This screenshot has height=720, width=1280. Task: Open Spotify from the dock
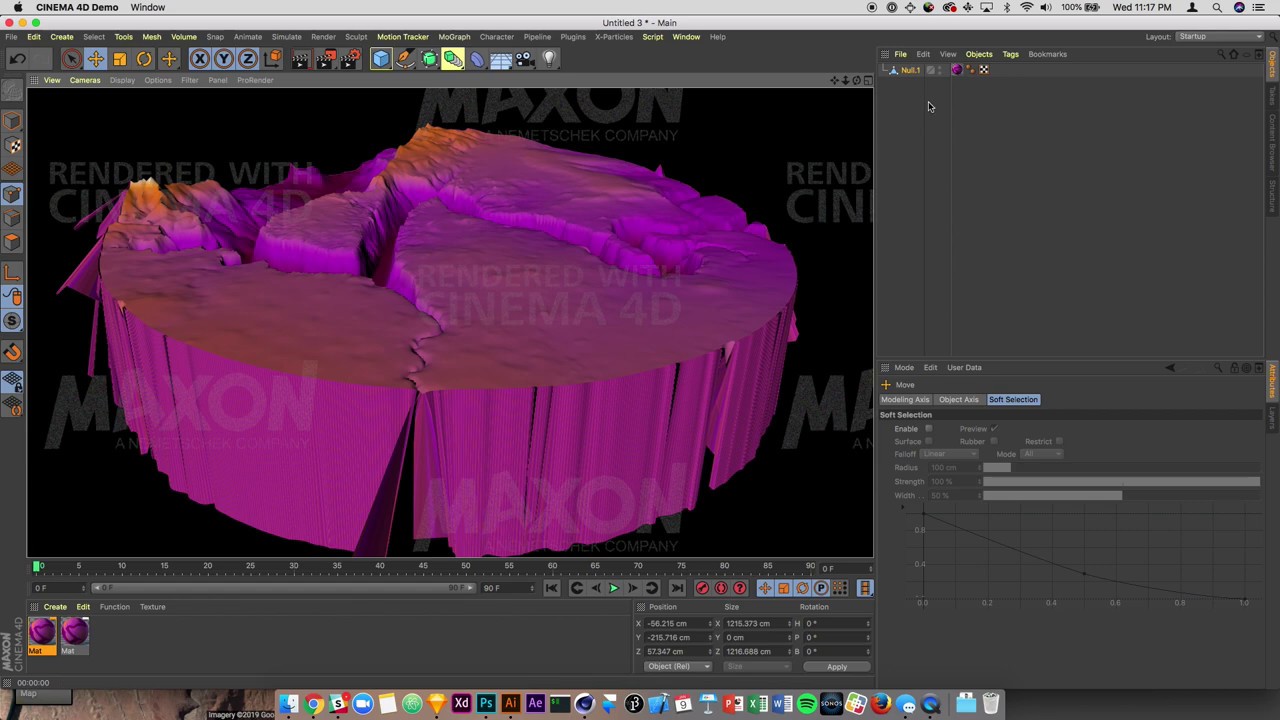point(807,704)
